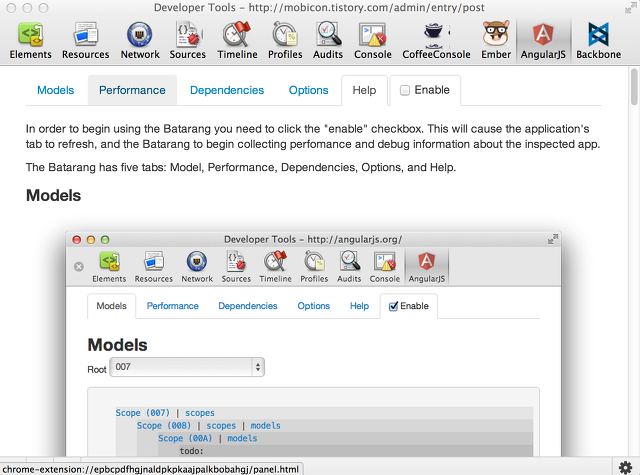Open the Backbone panel
Screen dimensions: 640x475
pos(598,41)
